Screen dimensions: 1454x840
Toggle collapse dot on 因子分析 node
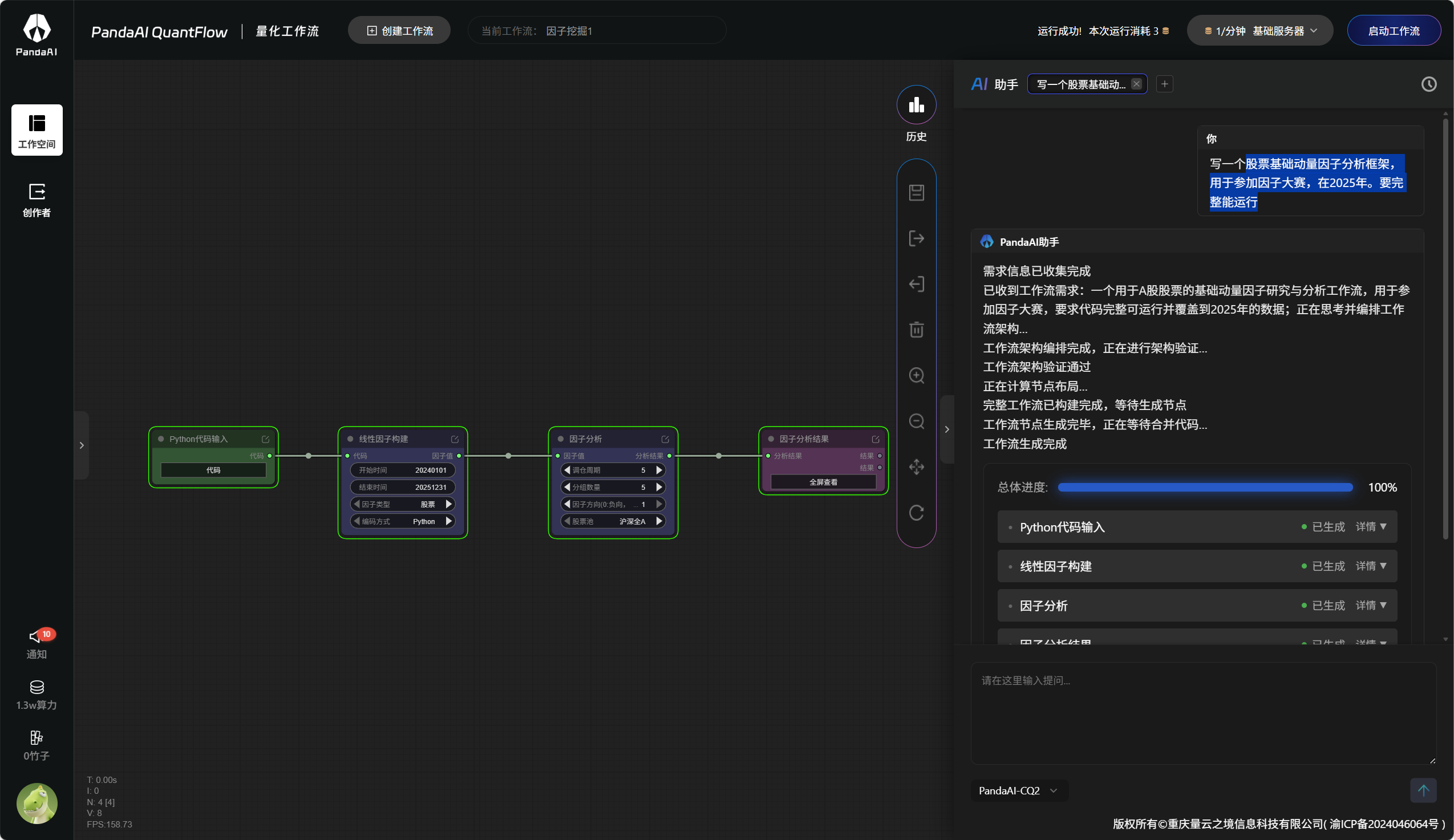[560, 439]
